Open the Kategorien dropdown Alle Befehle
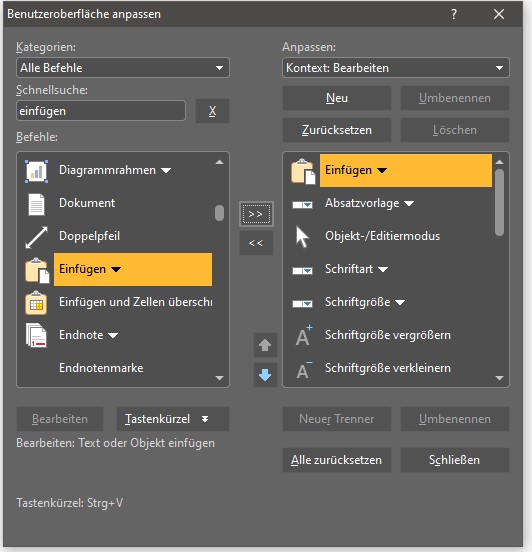Viewport: 532px width, 552px height. (123, 68)
